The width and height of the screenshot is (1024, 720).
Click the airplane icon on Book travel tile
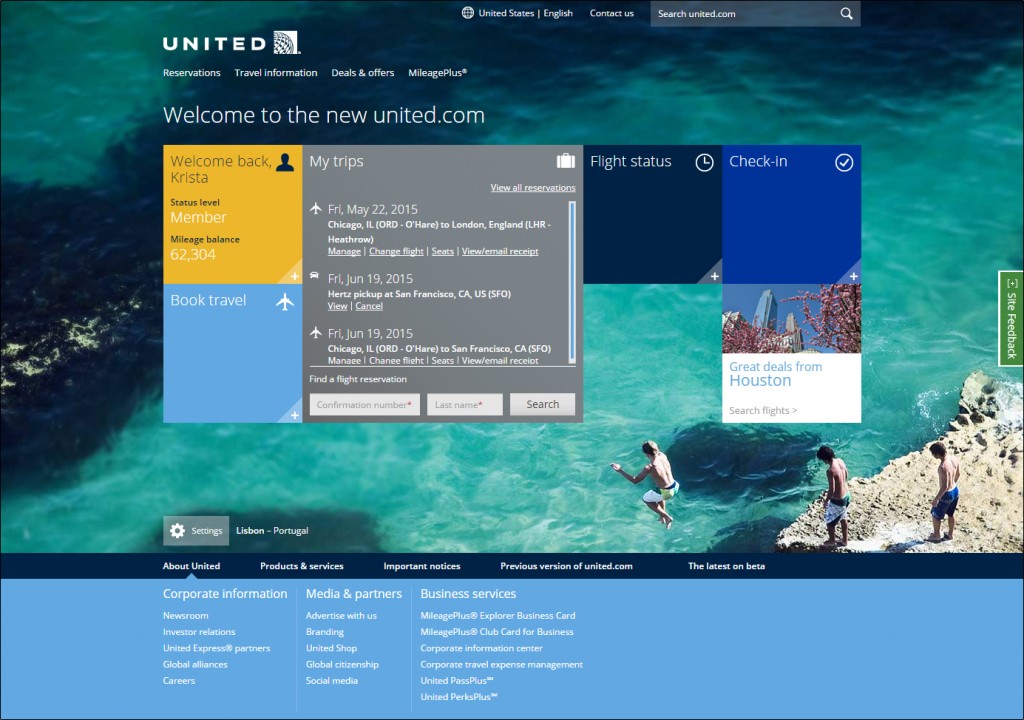[285, 301]
